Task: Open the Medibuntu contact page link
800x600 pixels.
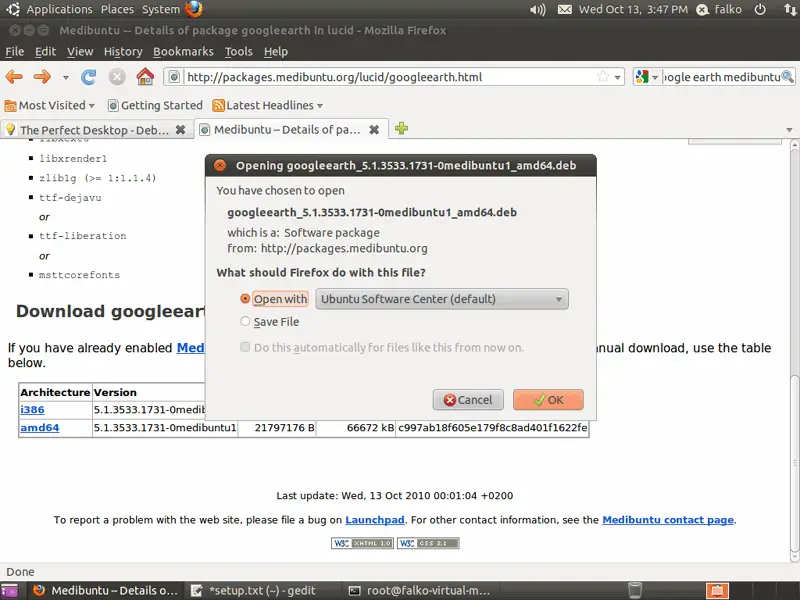Action: pyautogui.click(x=668, y=520)
